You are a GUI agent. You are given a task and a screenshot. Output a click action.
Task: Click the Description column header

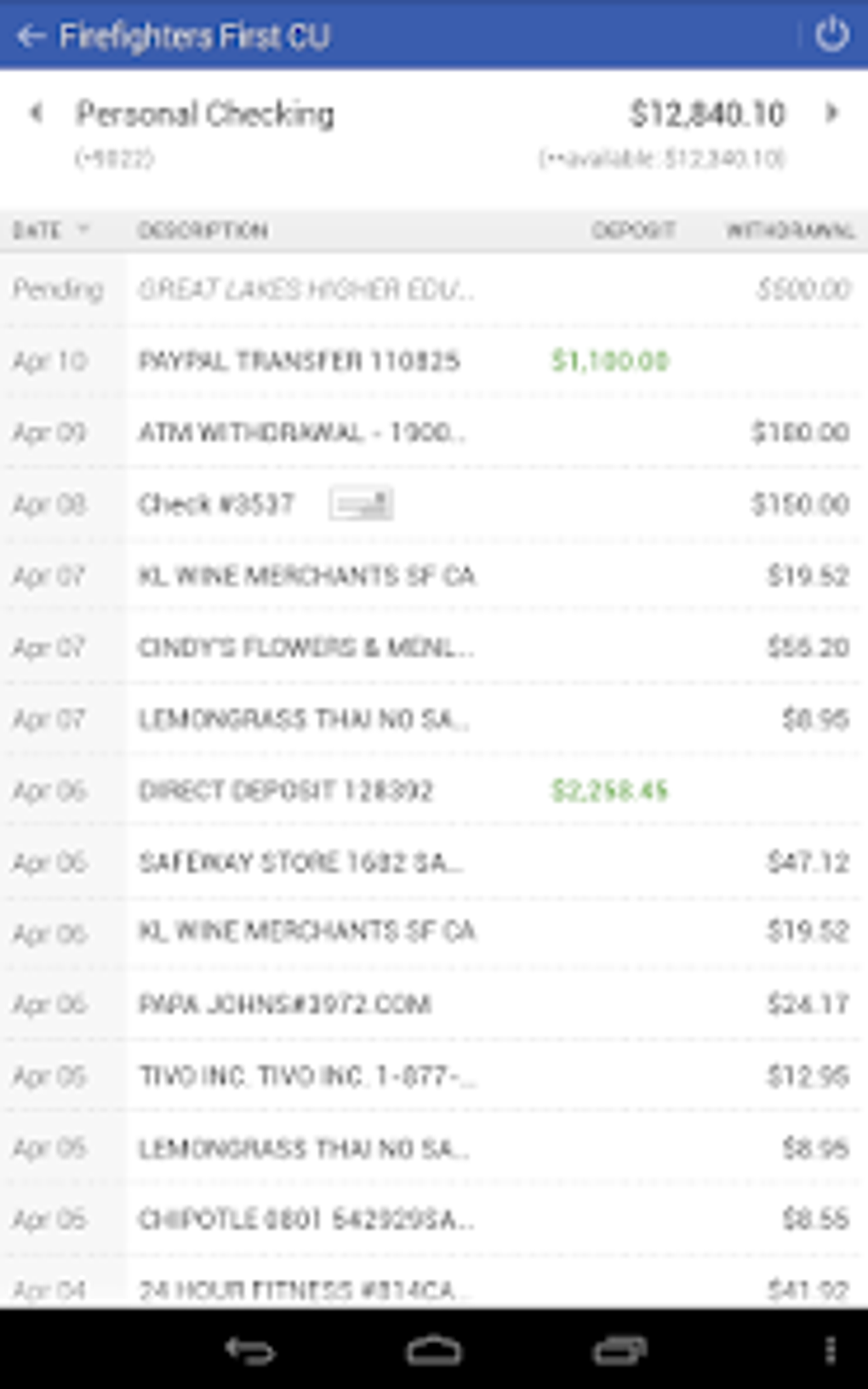click(x=203, y=231)
